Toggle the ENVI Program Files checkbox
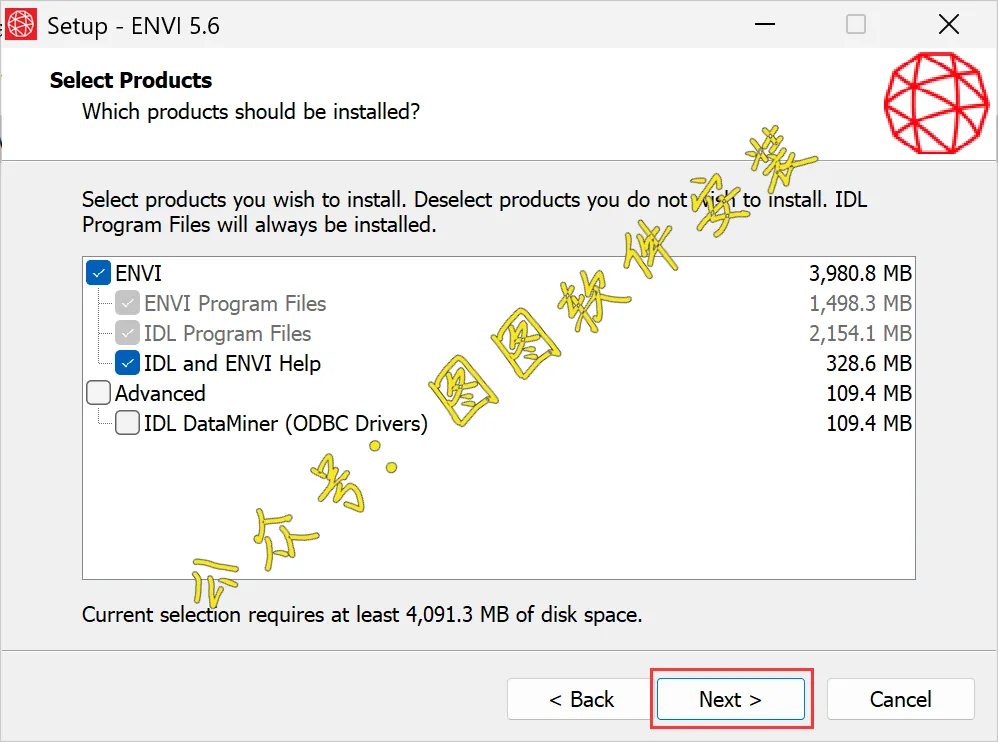This screenshot has height=742, width=998. [x=127, y=303]
